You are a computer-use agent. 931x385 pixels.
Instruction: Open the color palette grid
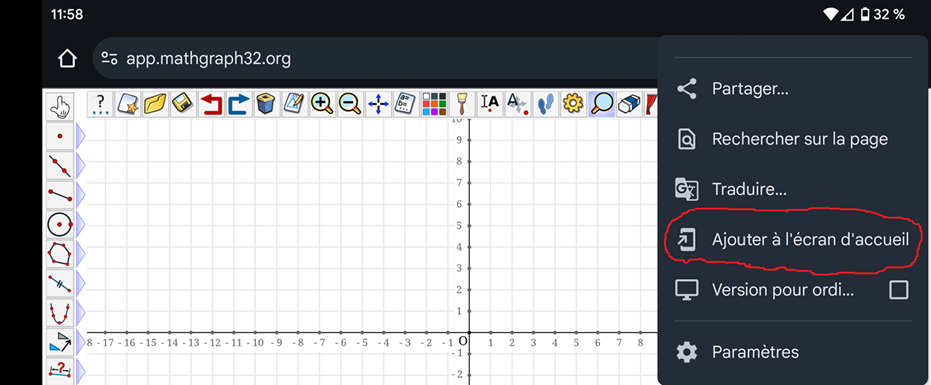click(434, 104)
